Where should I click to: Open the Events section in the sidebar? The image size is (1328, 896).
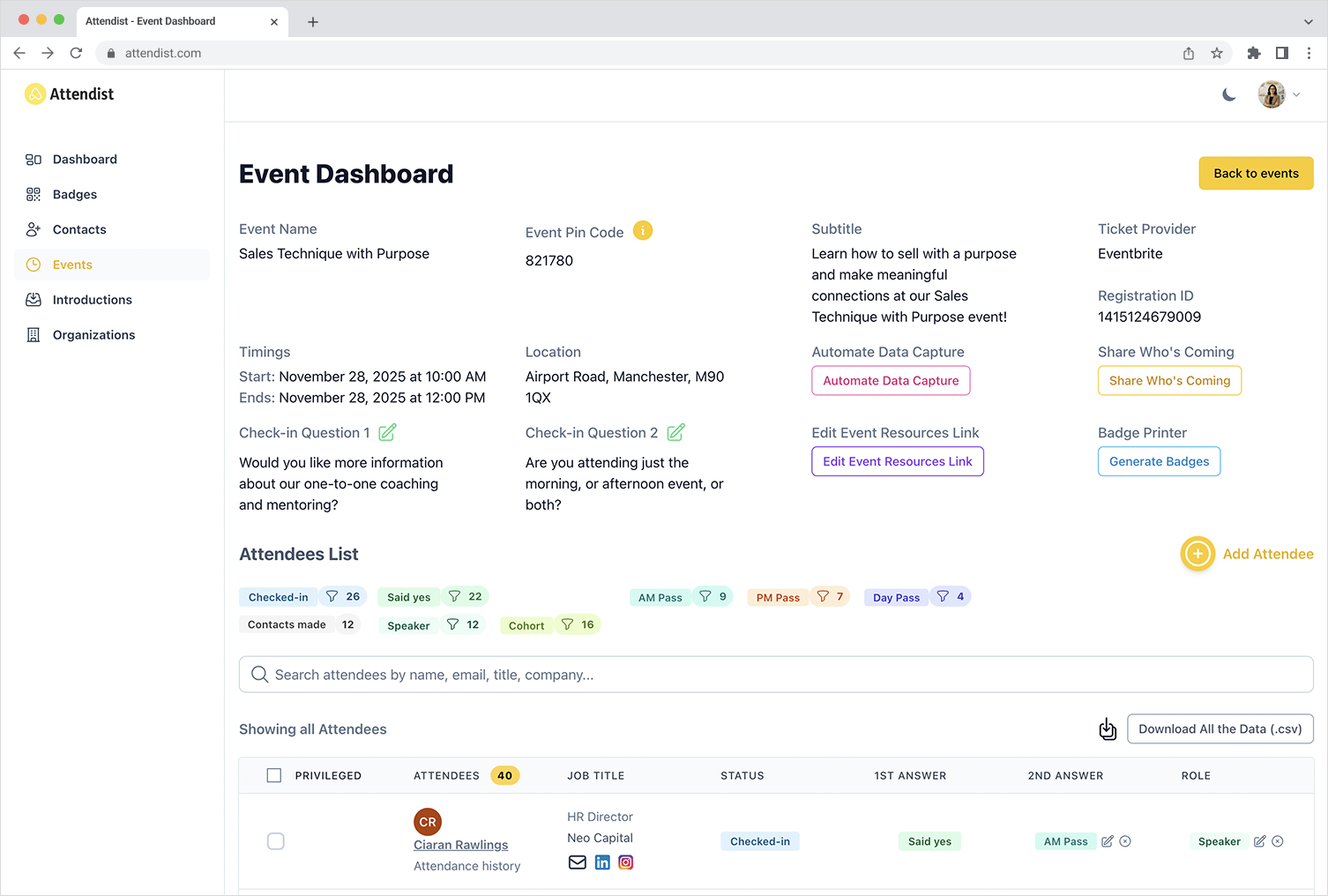click(x=73, y=265)
